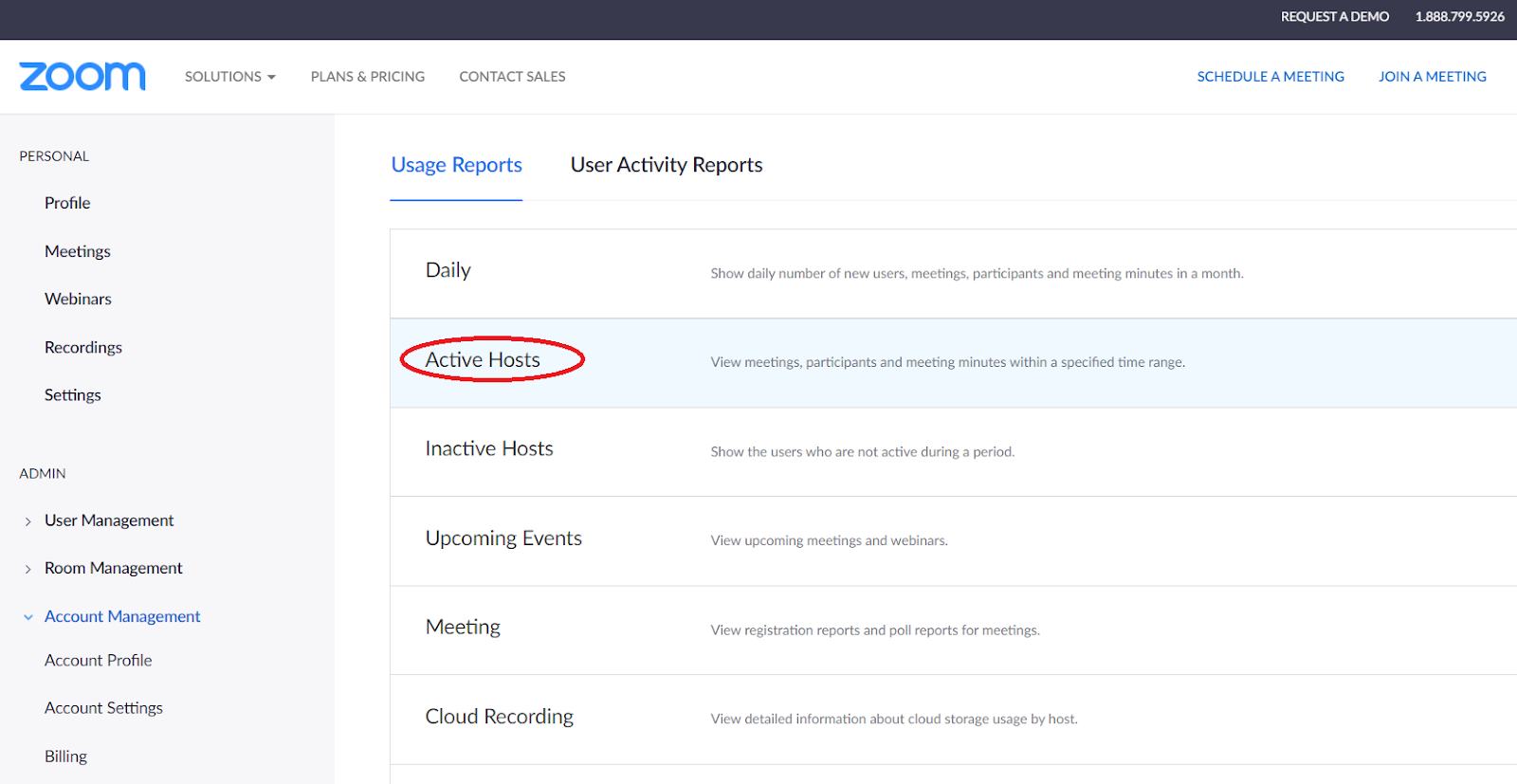This screenshot has width=1517, height=784.
Task: Click the PERSONAL section heading
Action: click(x=54, y=156)
